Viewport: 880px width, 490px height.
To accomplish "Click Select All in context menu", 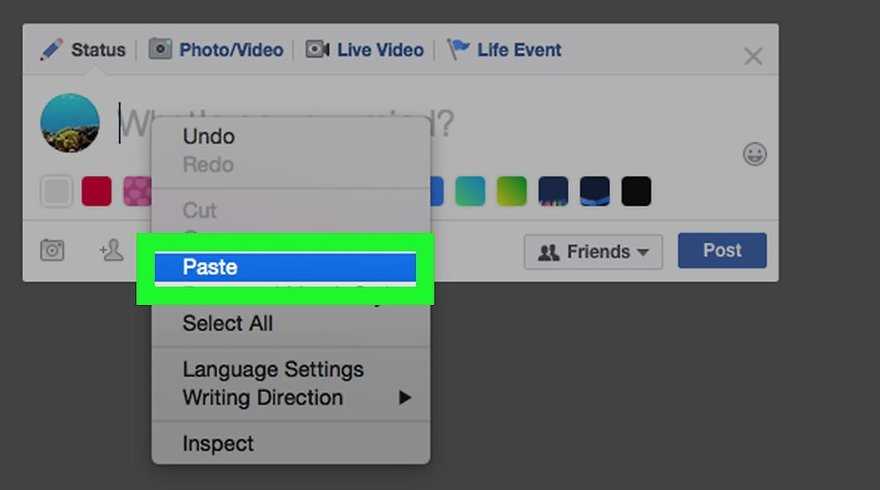I will coord(227,323).
